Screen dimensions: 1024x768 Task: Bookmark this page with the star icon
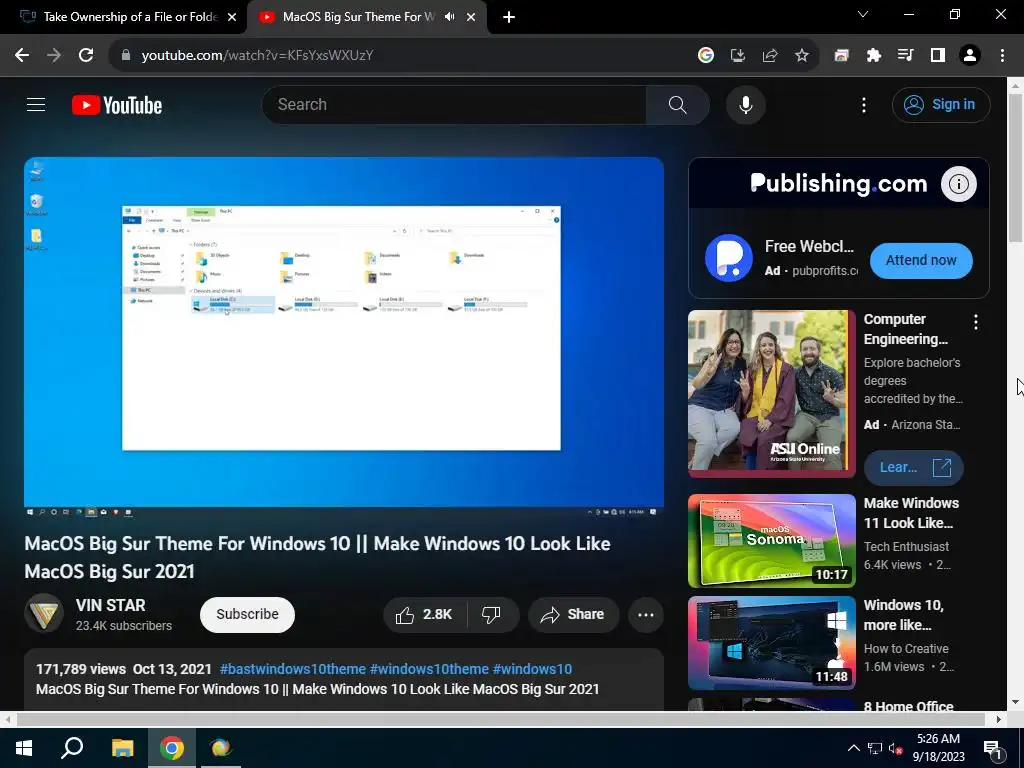[802, 56]
